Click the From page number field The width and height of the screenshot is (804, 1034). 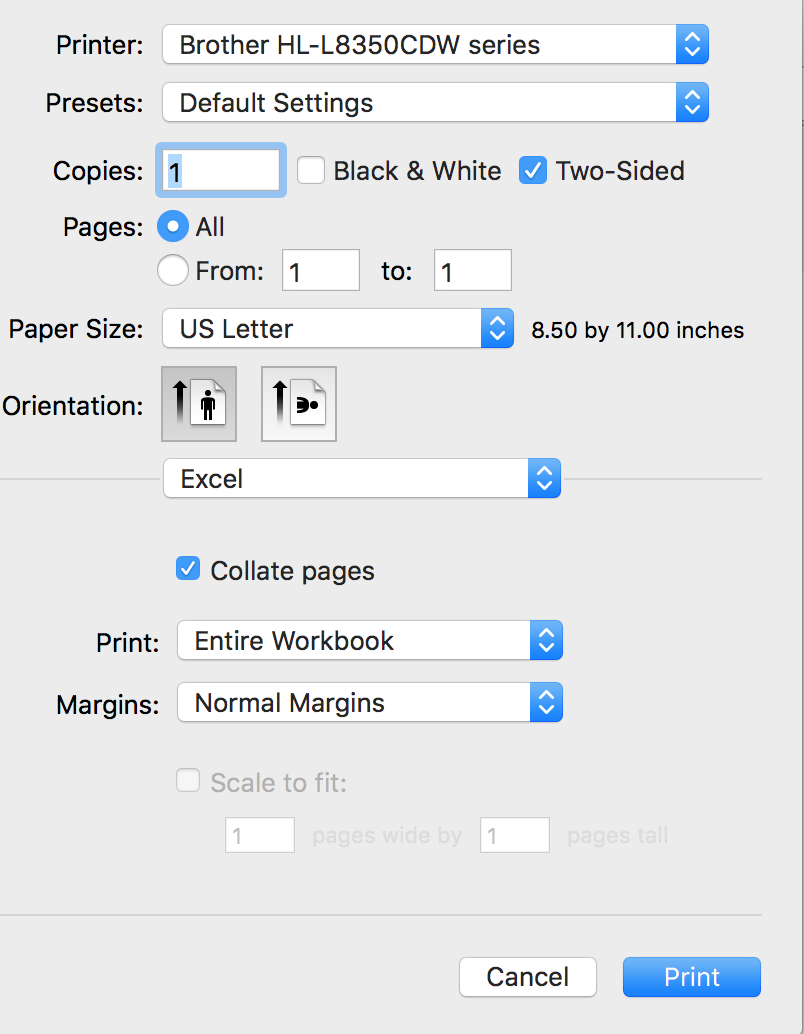[x=321, y=271]
